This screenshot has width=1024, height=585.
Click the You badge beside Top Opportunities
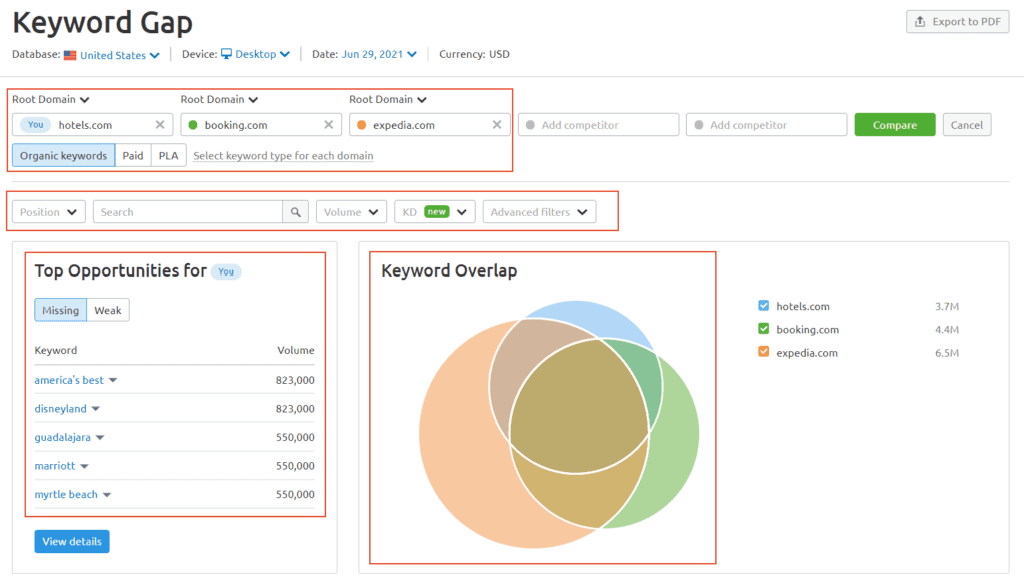pos(226,272)
